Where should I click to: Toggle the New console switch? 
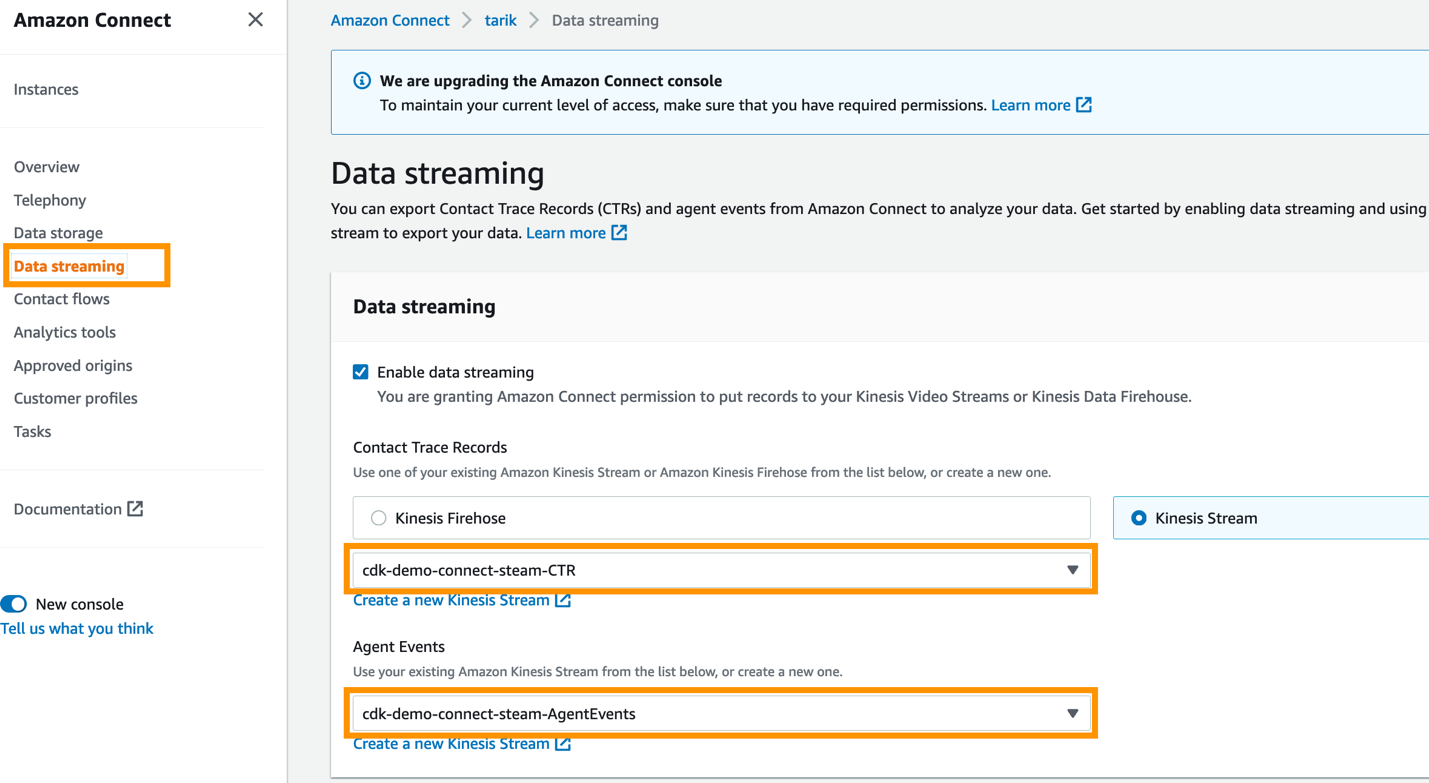tap(14, 604)
